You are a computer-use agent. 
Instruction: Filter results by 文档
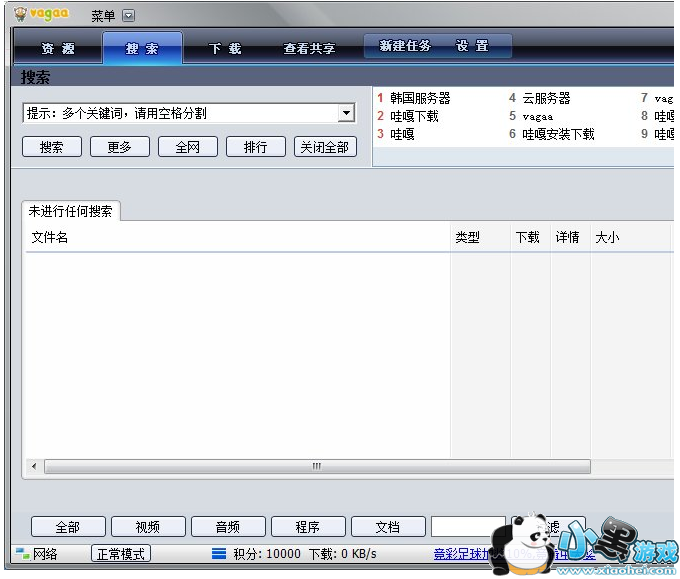click(388, 527)
